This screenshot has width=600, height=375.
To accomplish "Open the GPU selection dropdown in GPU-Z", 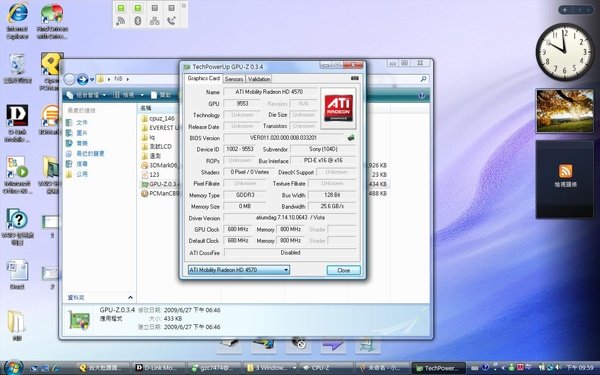I will [238, 270].
